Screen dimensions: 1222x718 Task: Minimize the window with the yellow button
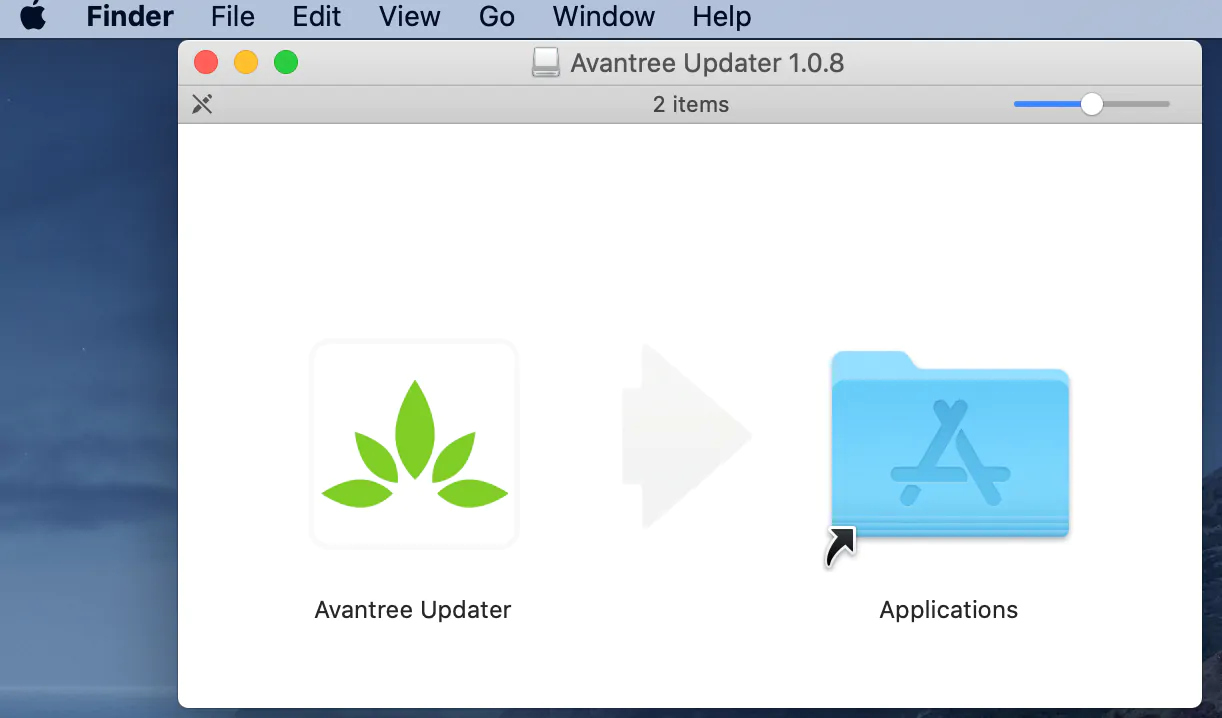(246, 63)
